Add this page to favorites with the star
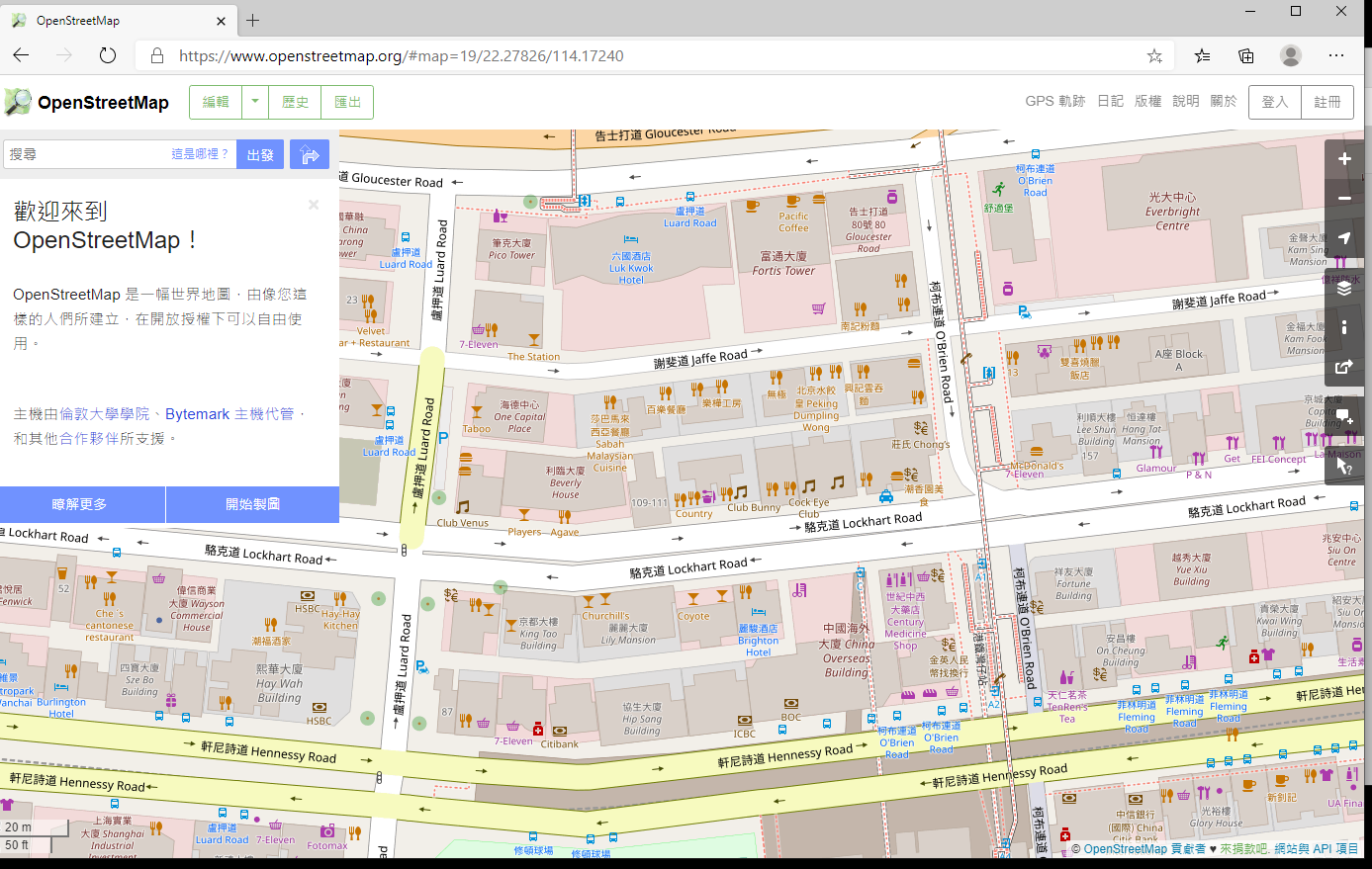Viewport: 1372px width, 869px height. click(1154, 55)
